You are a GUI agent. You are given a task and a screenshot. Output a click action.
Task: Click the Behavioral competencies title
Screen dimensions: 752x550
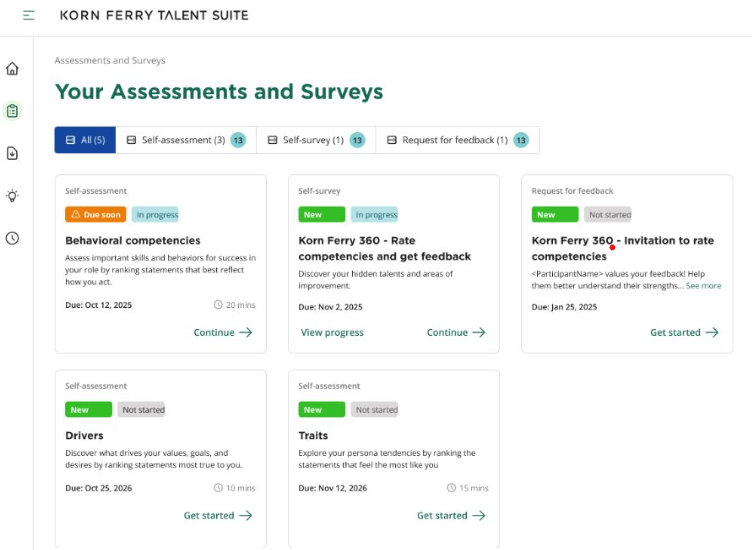click(133, 240)
